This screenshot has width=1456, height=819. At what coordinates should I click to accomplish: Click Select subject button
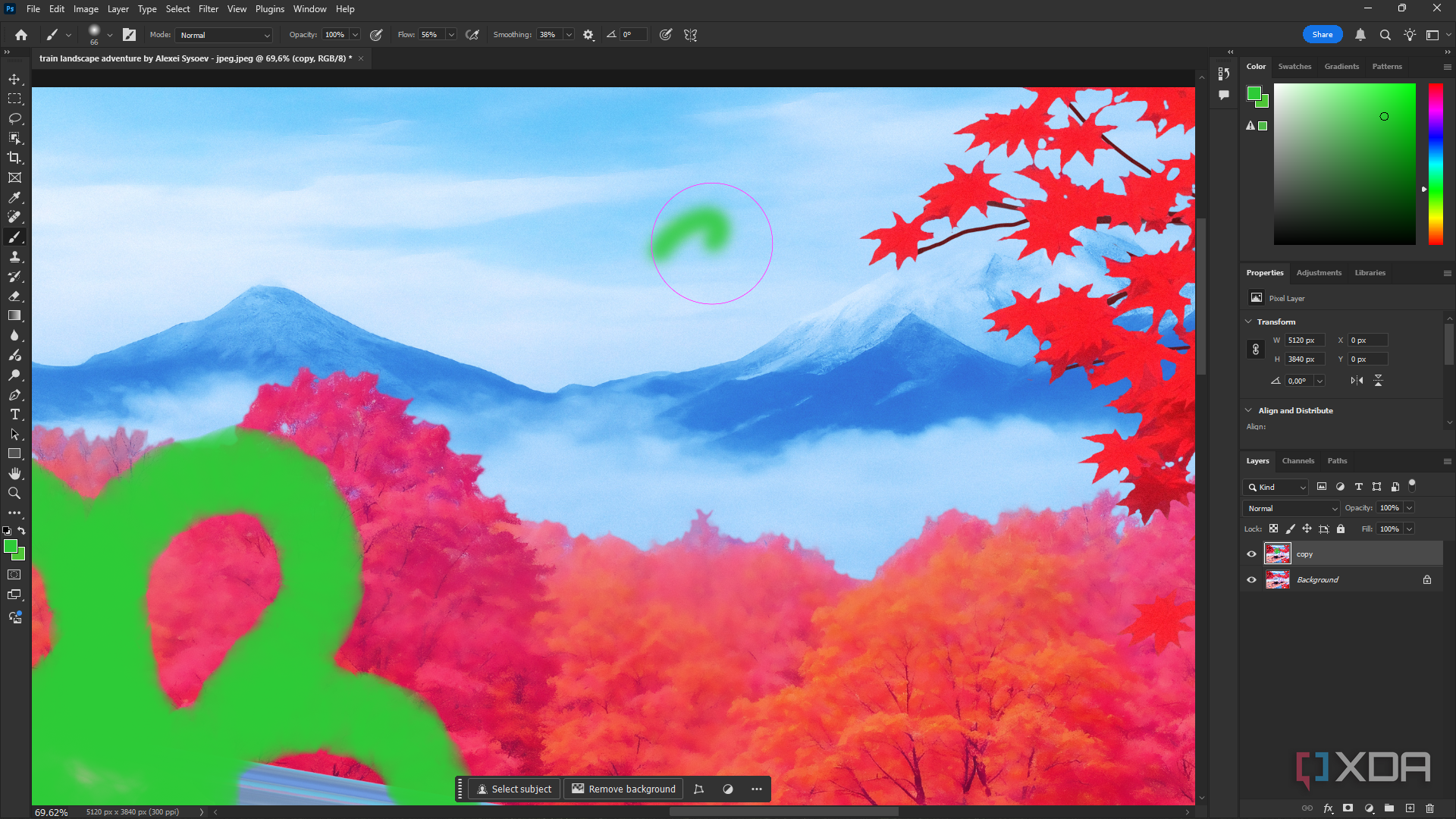(514, 789)
